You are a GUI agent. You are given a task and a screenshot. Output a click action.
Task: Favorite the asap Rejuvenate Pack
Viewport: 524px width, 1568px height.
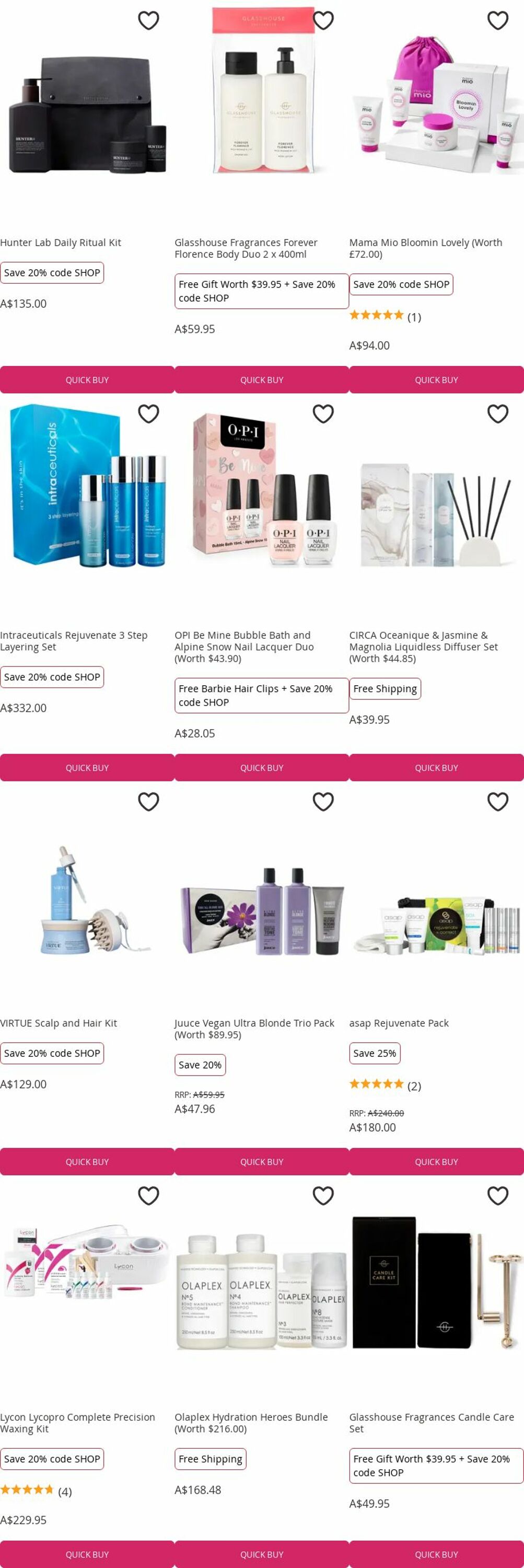(x=498, y=801)
